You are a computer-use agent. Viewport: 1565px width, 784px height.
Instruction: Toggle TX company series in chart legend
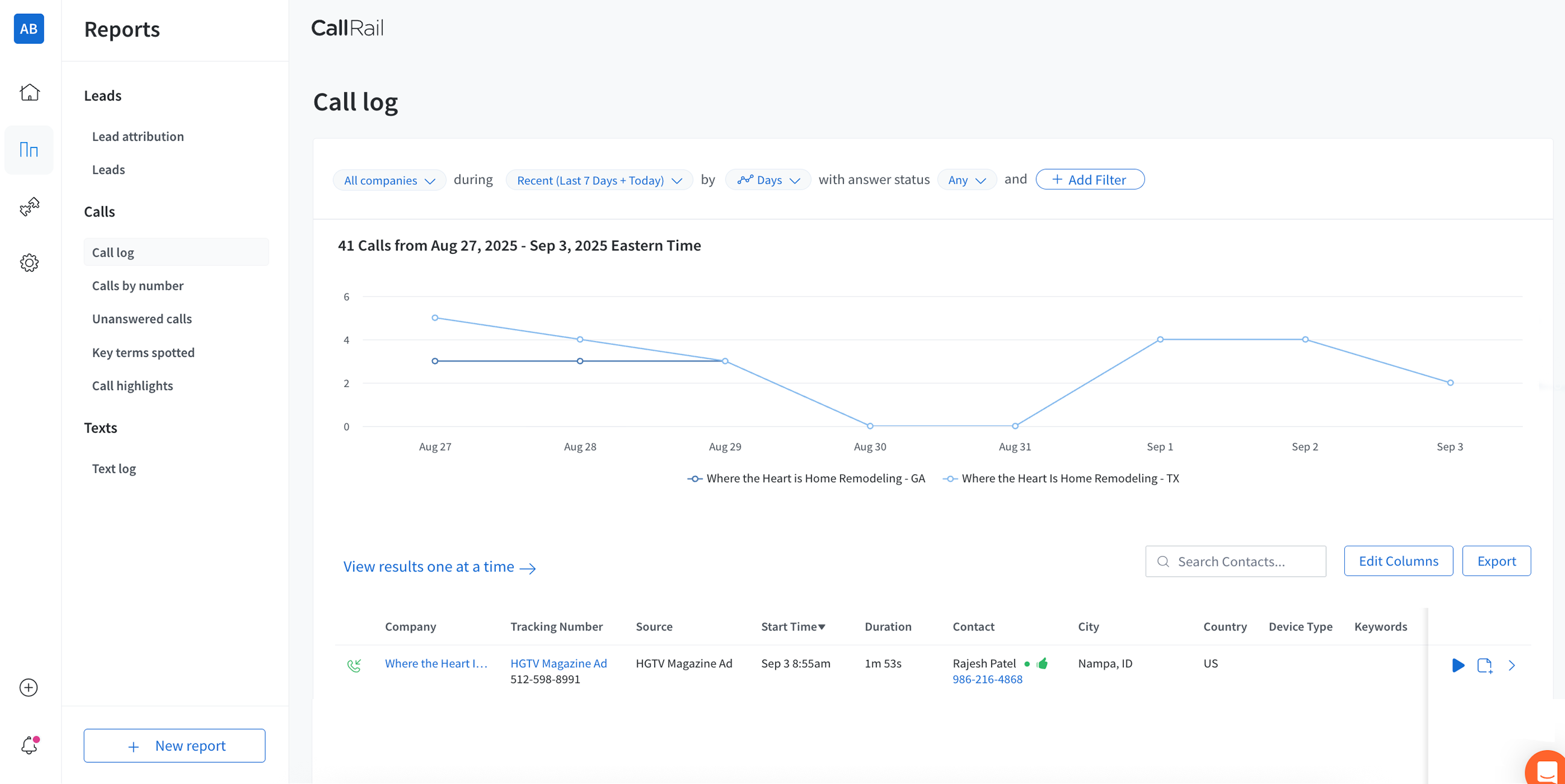[x=1061, y=478]
